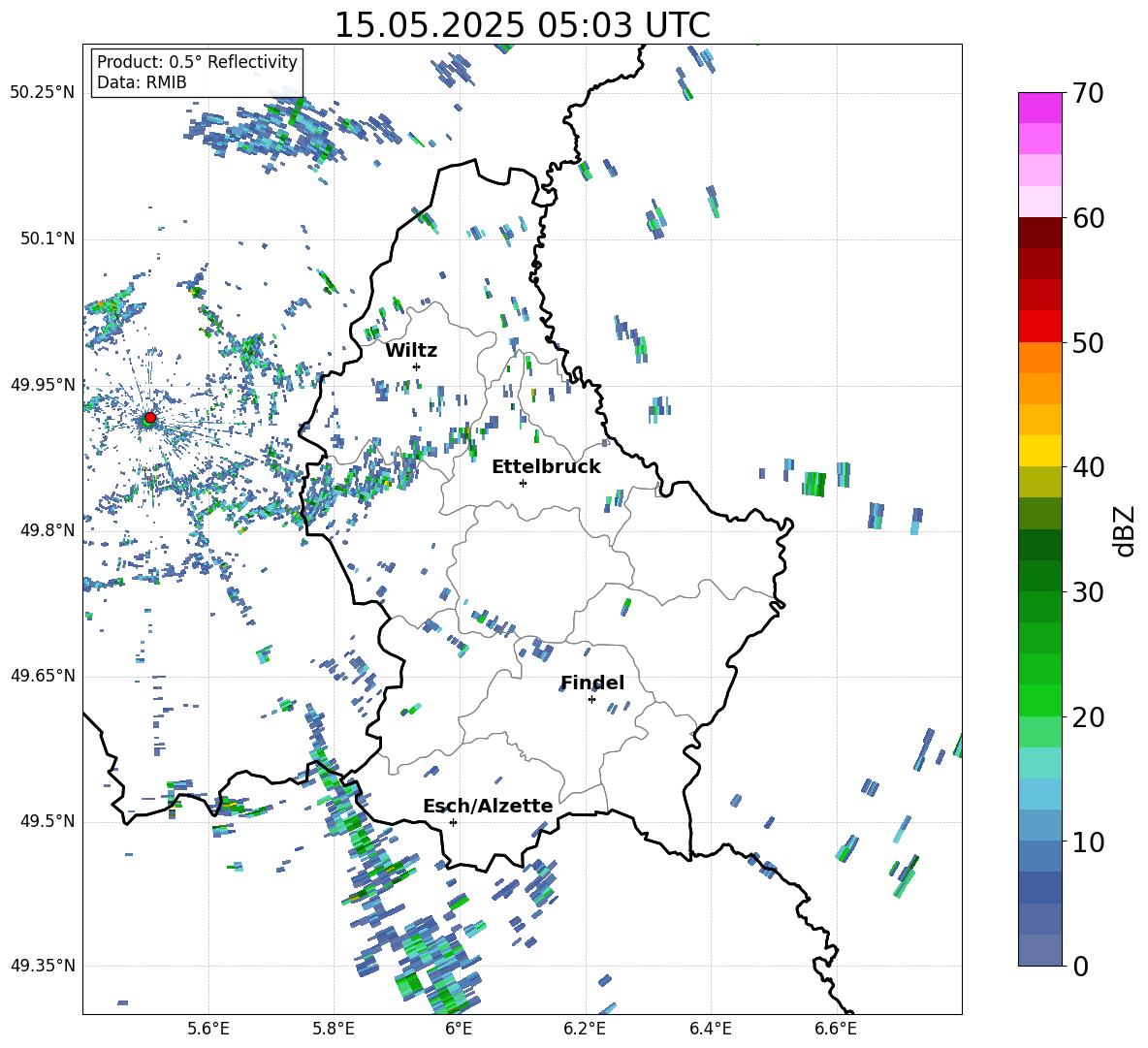Image resolution: width=1148 pixels, height=1048 pixels.
Task: Click the Findel station cross marker
Action: [x=591, y=700]
